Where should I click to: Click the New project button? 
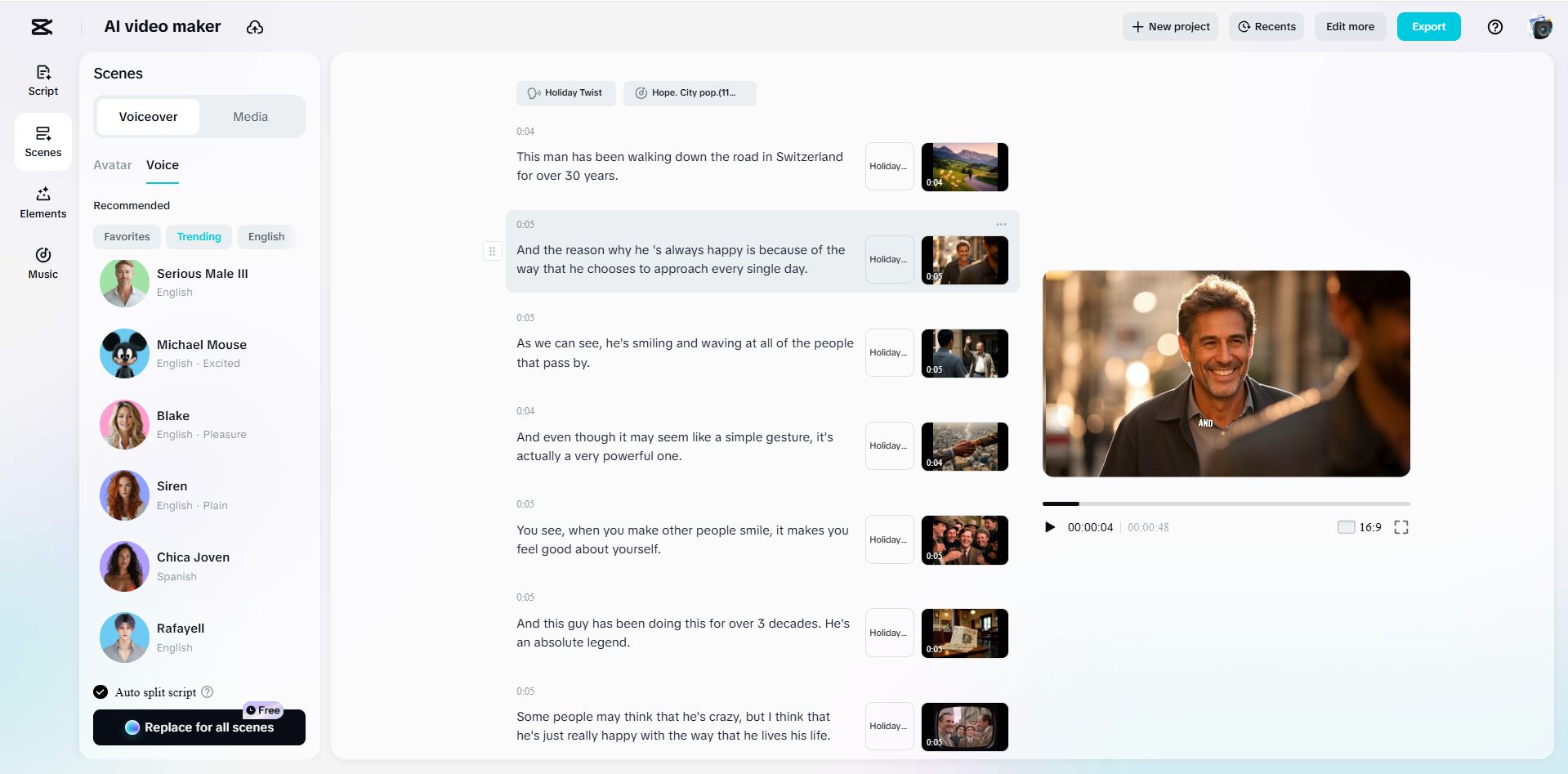click(x=1170, y=27)
